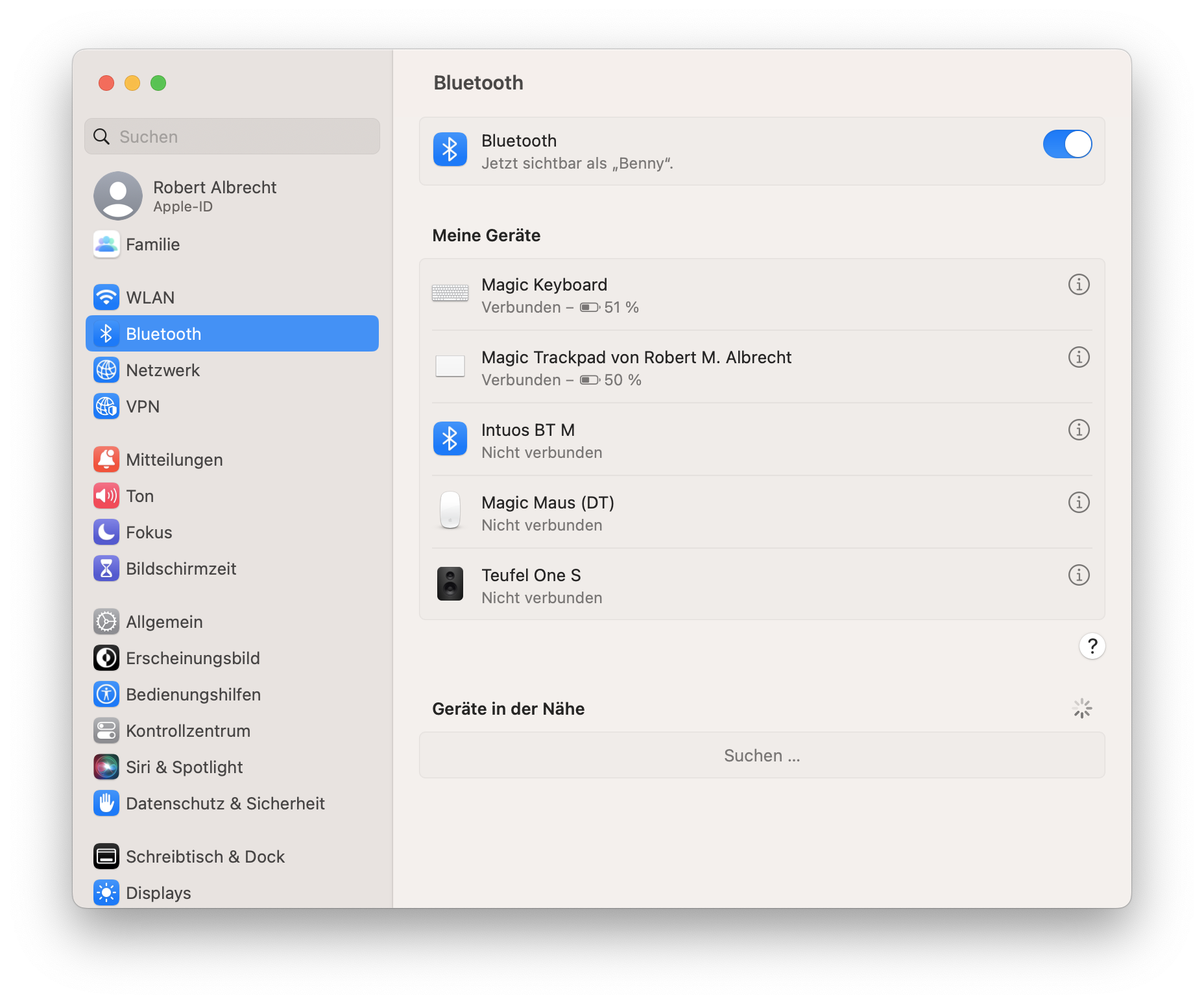Screen dimensions: 1204x1004
Task: Open info for Magic Keyboard
Action: pos(1079,285)
